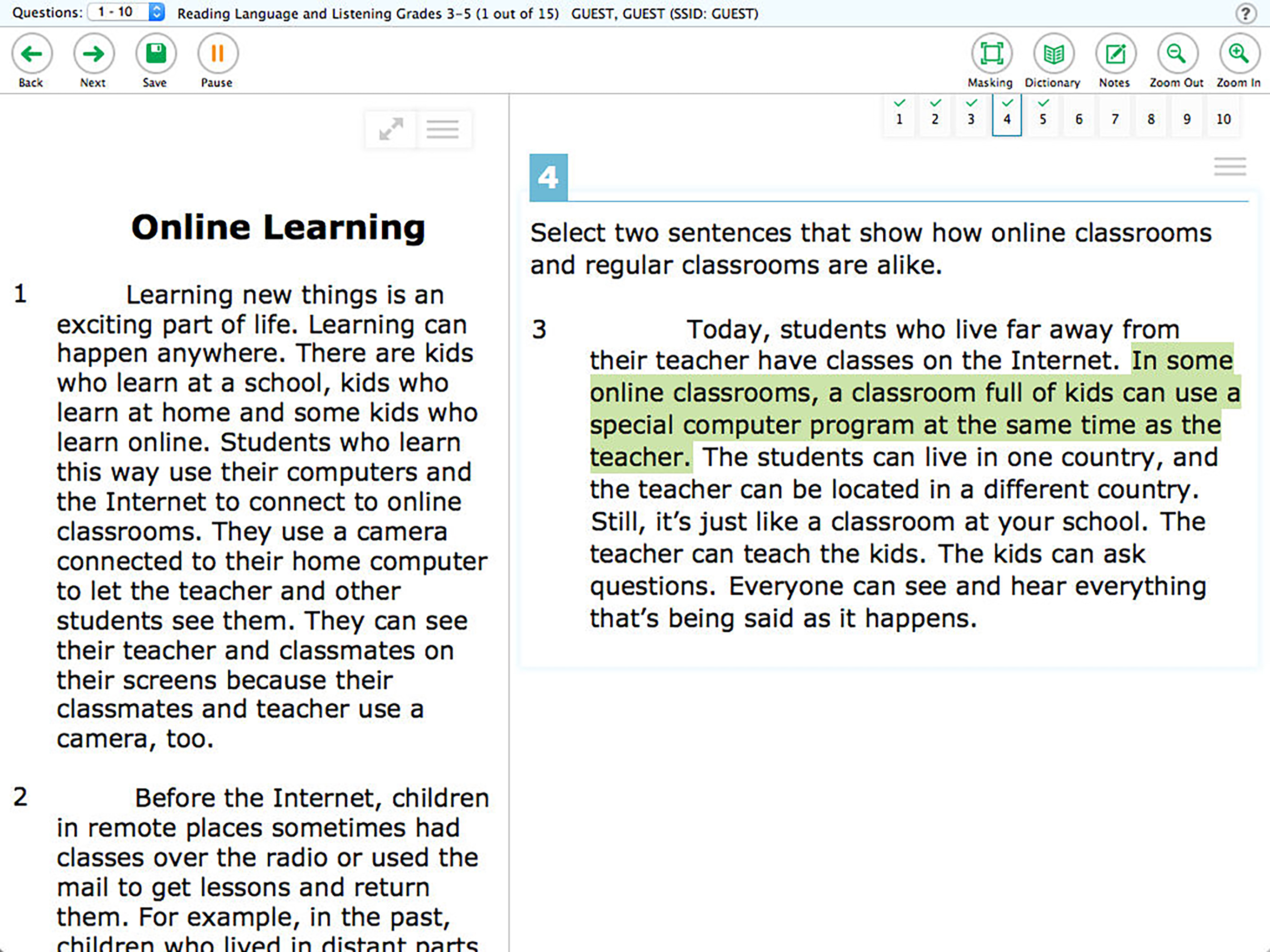The image size is (1270, 952).
Task: Go back with the Back arrow button
Action: tap(32, 54)
